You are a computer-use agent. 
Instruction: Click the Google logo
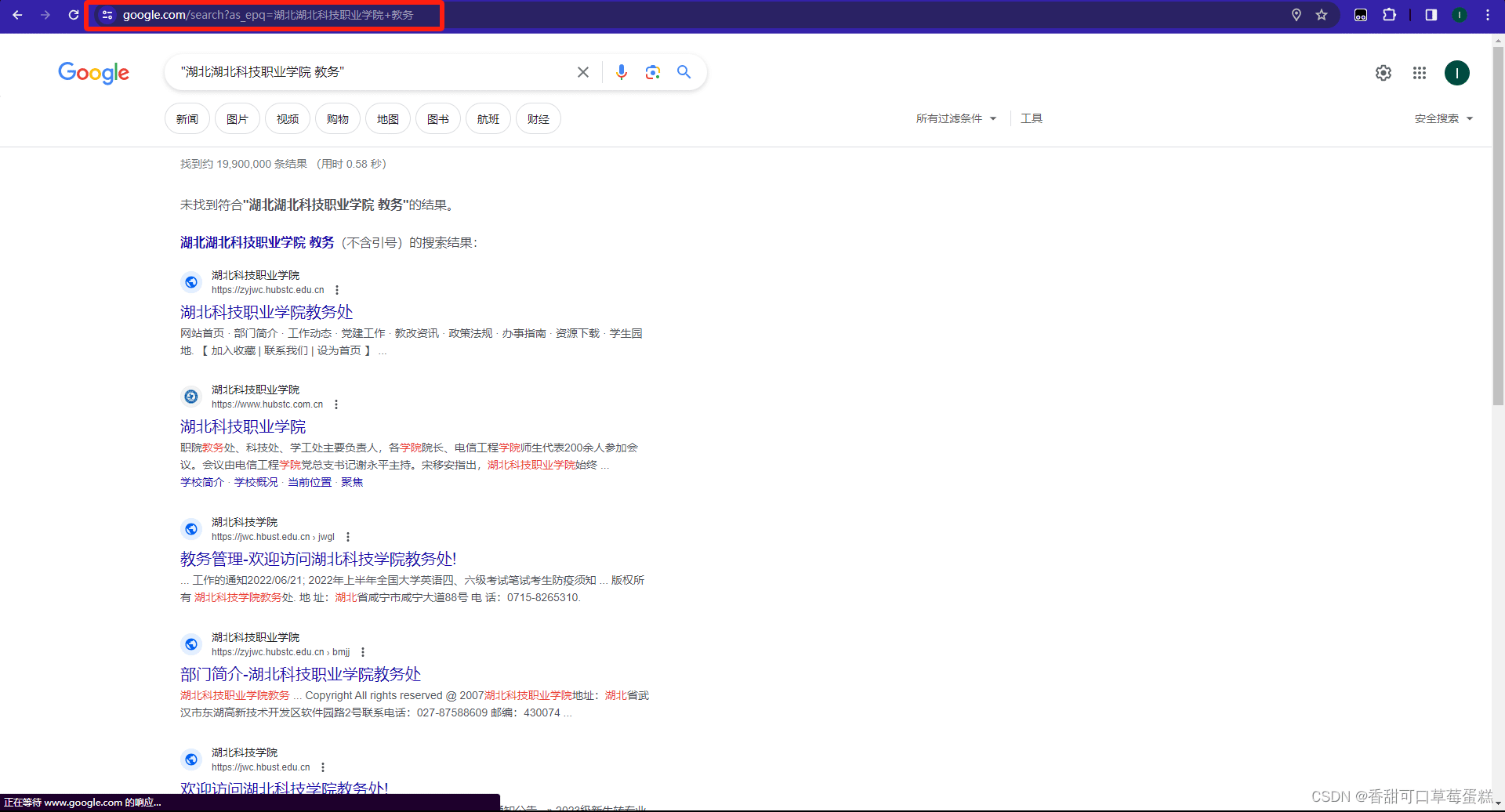(x=94, y=73)
